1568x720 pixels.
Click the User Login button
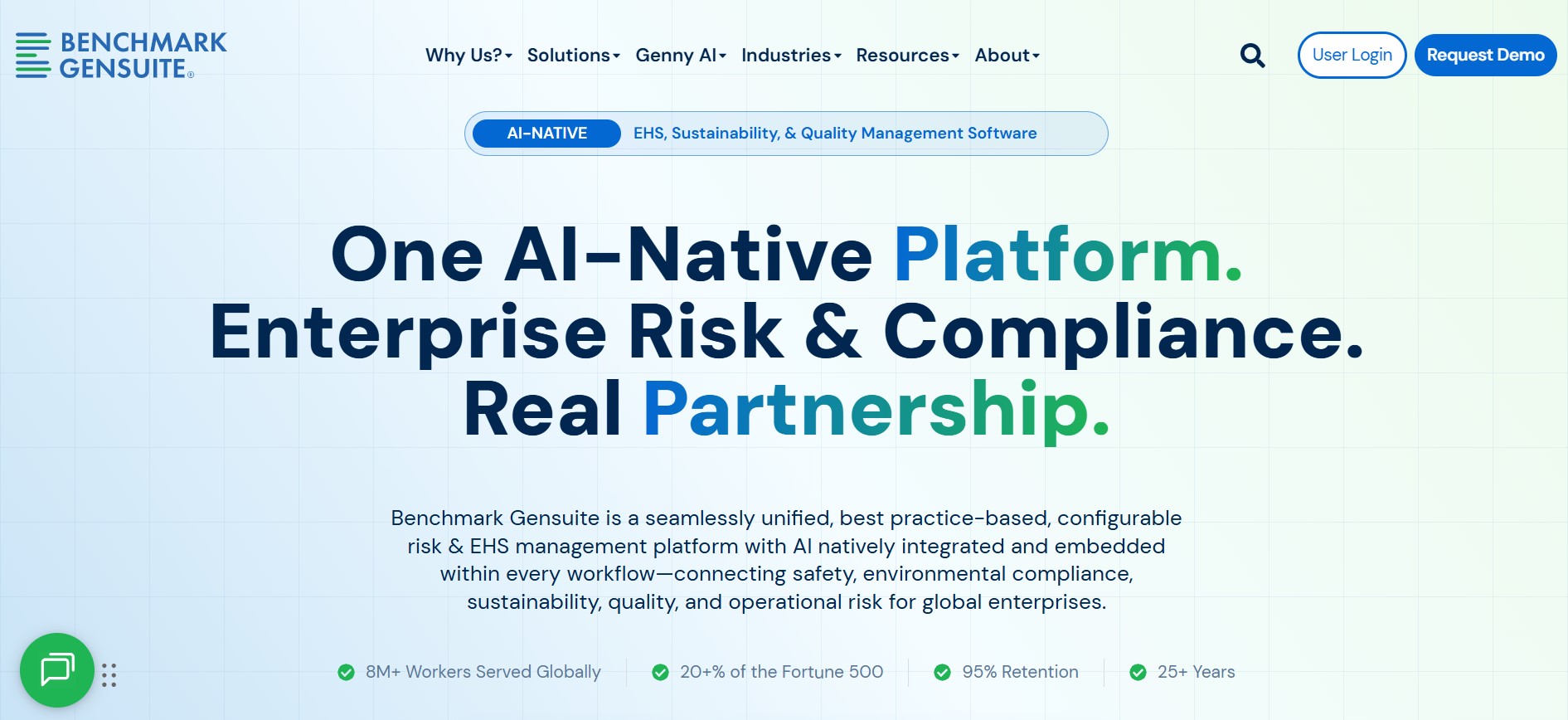1352,55
